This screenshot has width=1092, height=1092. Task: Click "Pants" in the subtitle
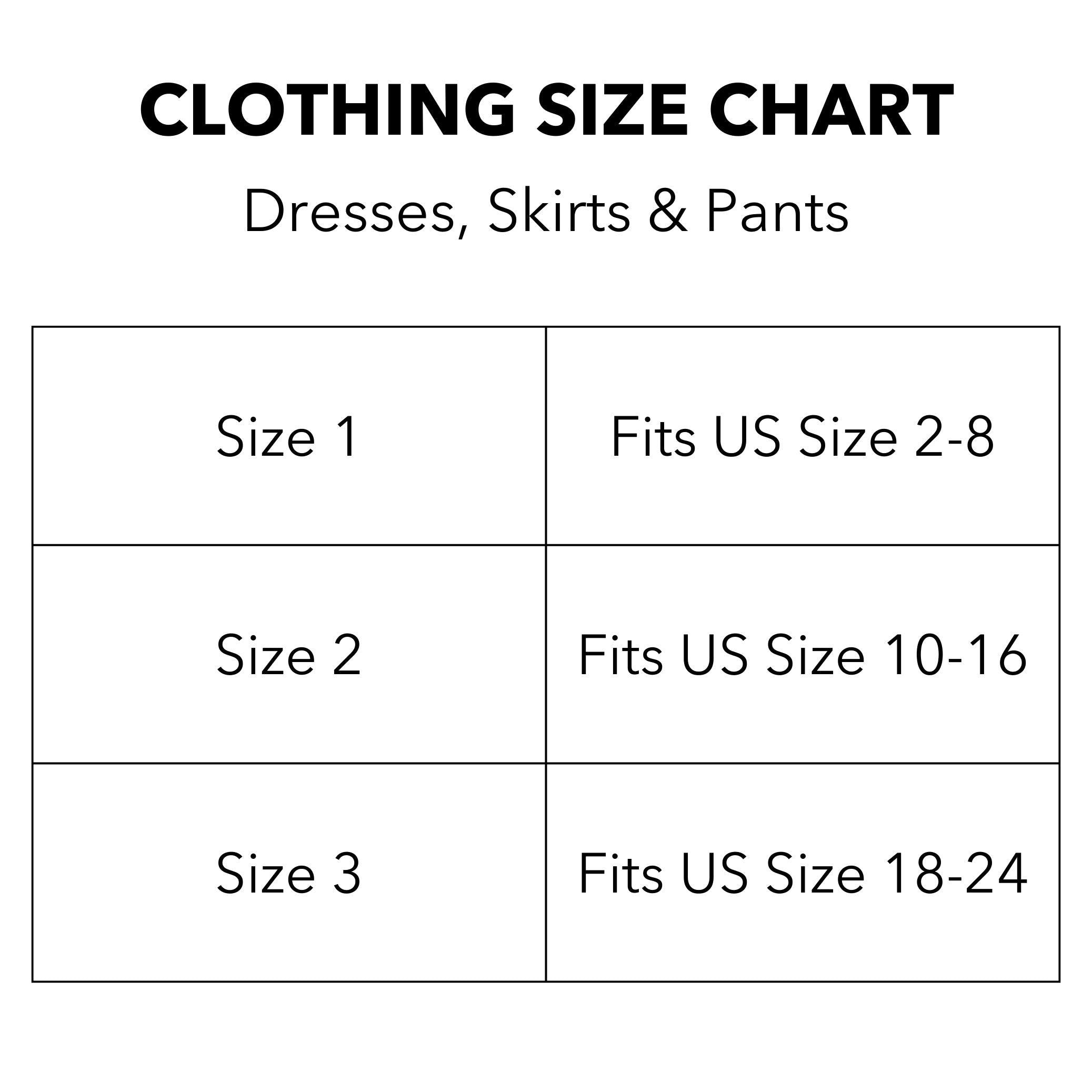(777, 212)
